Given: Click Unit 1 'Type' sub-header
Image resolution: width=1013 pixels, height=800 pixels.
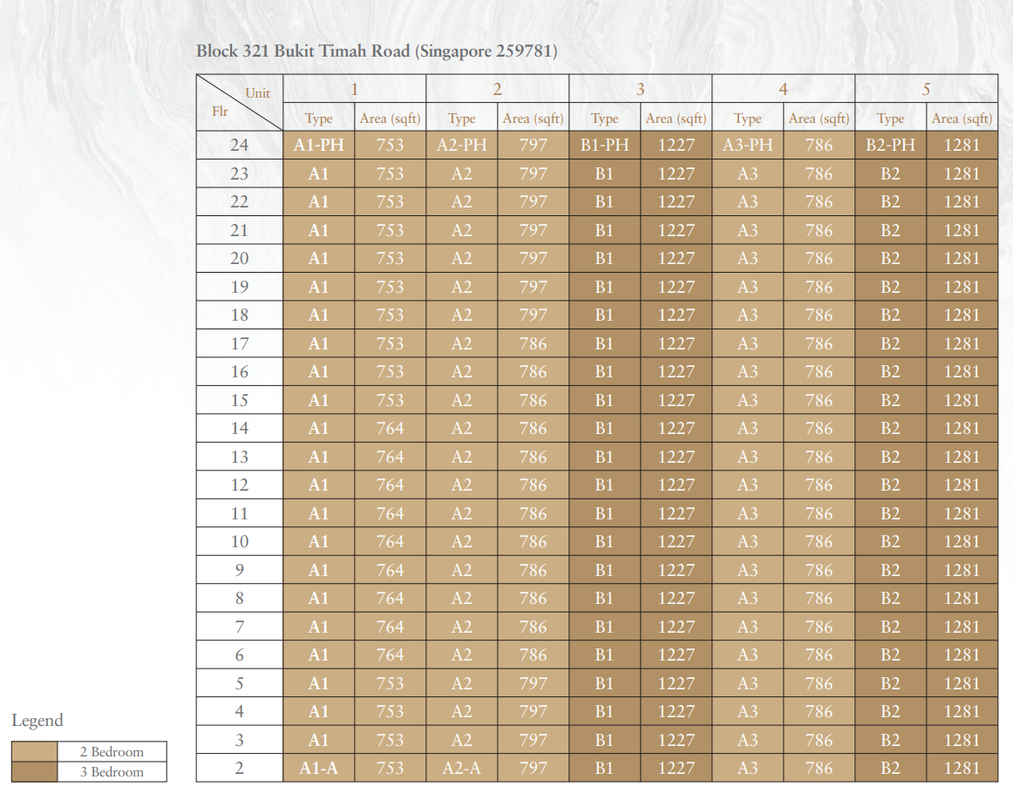Looking at the screenshot, I should pyautogui.click(x=319, y=118).
